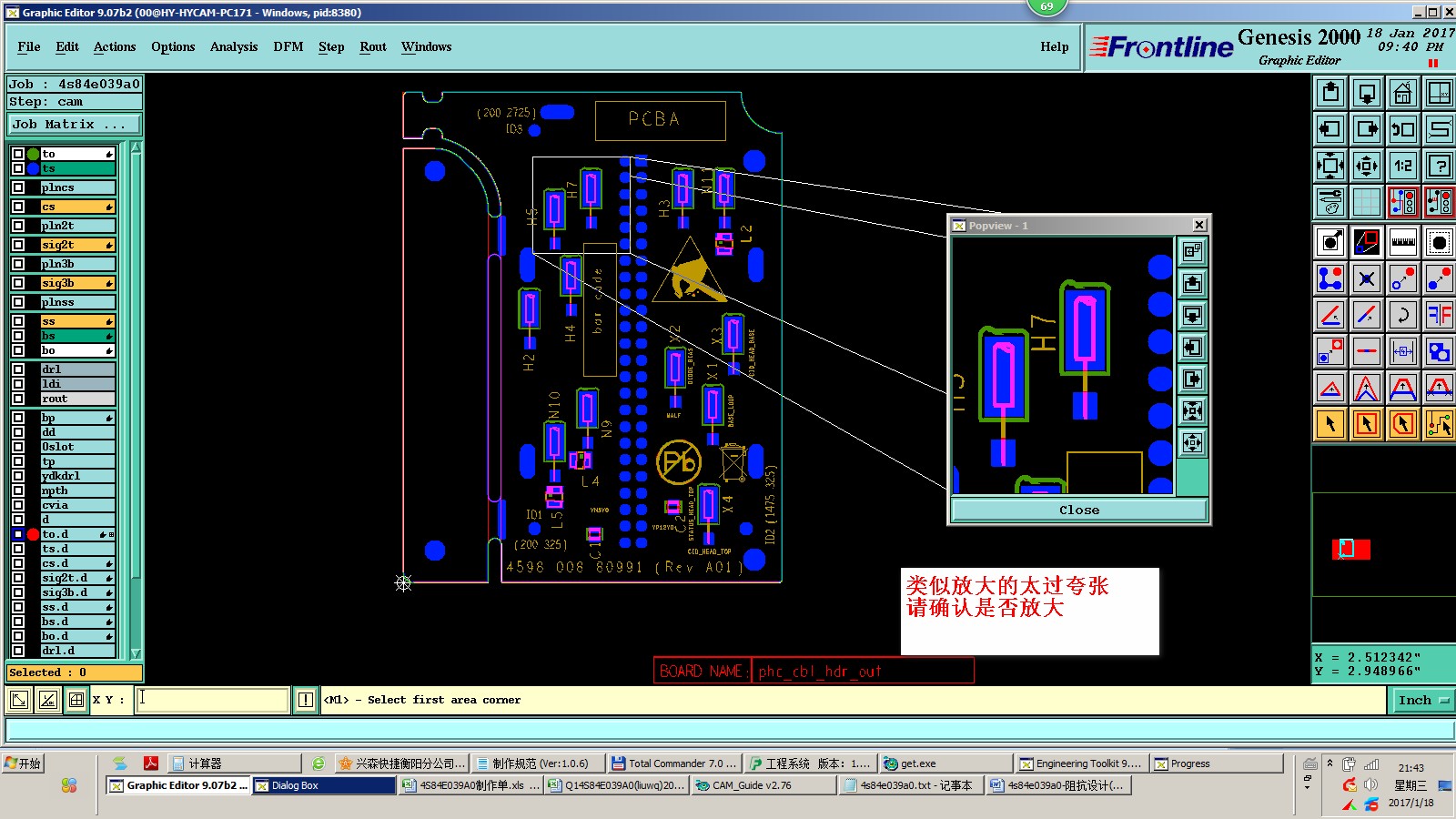
Task: Open the Inch units dropdown
Action: [x=1422, y=700]
